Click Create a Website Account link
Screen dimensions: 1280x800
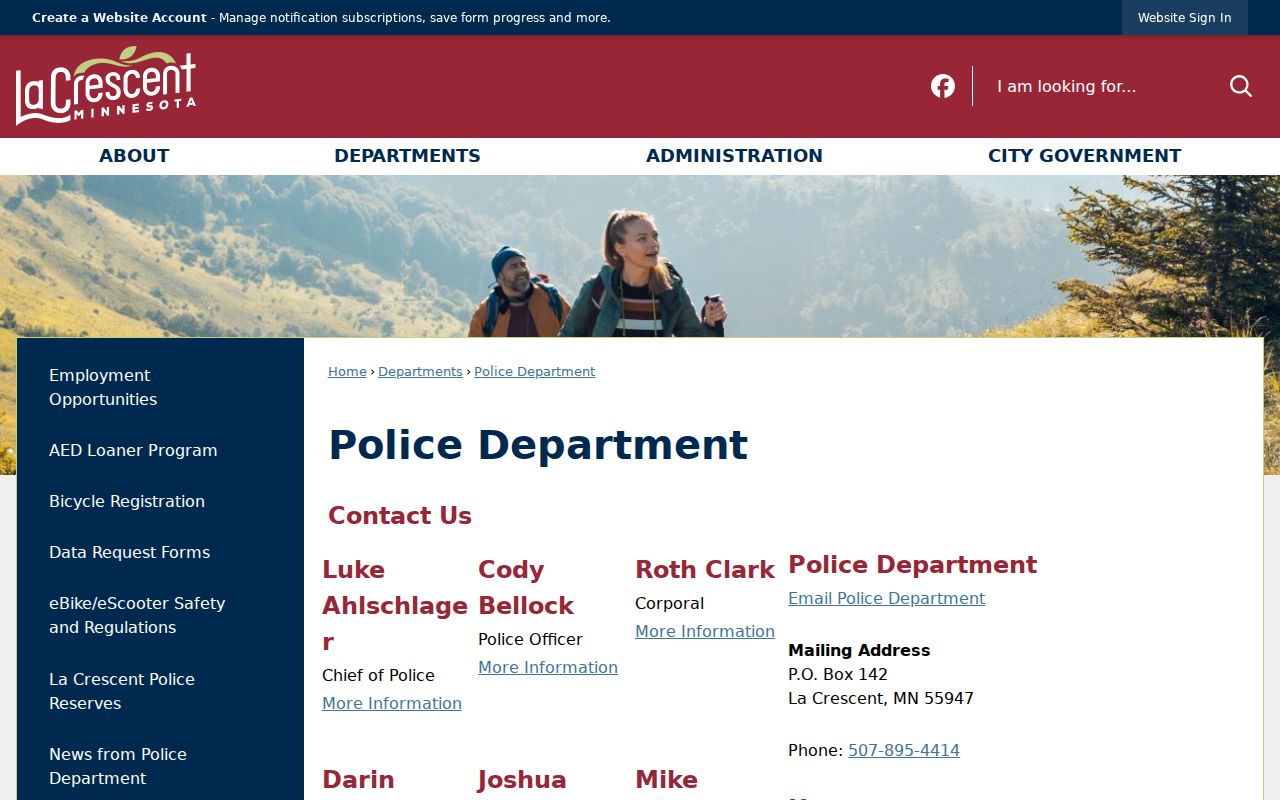tap(119, 18)
